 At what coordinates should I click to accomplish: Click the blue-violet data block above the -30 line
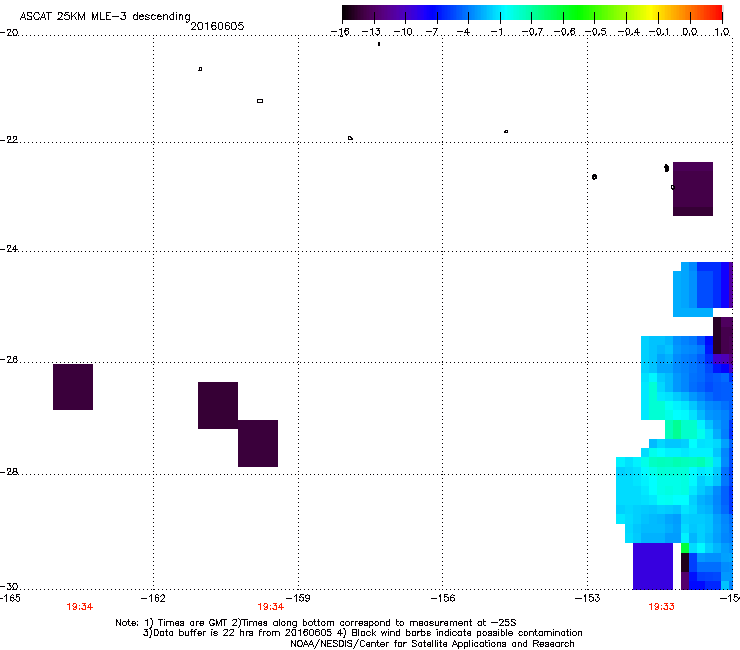click(x=653, y=566)
